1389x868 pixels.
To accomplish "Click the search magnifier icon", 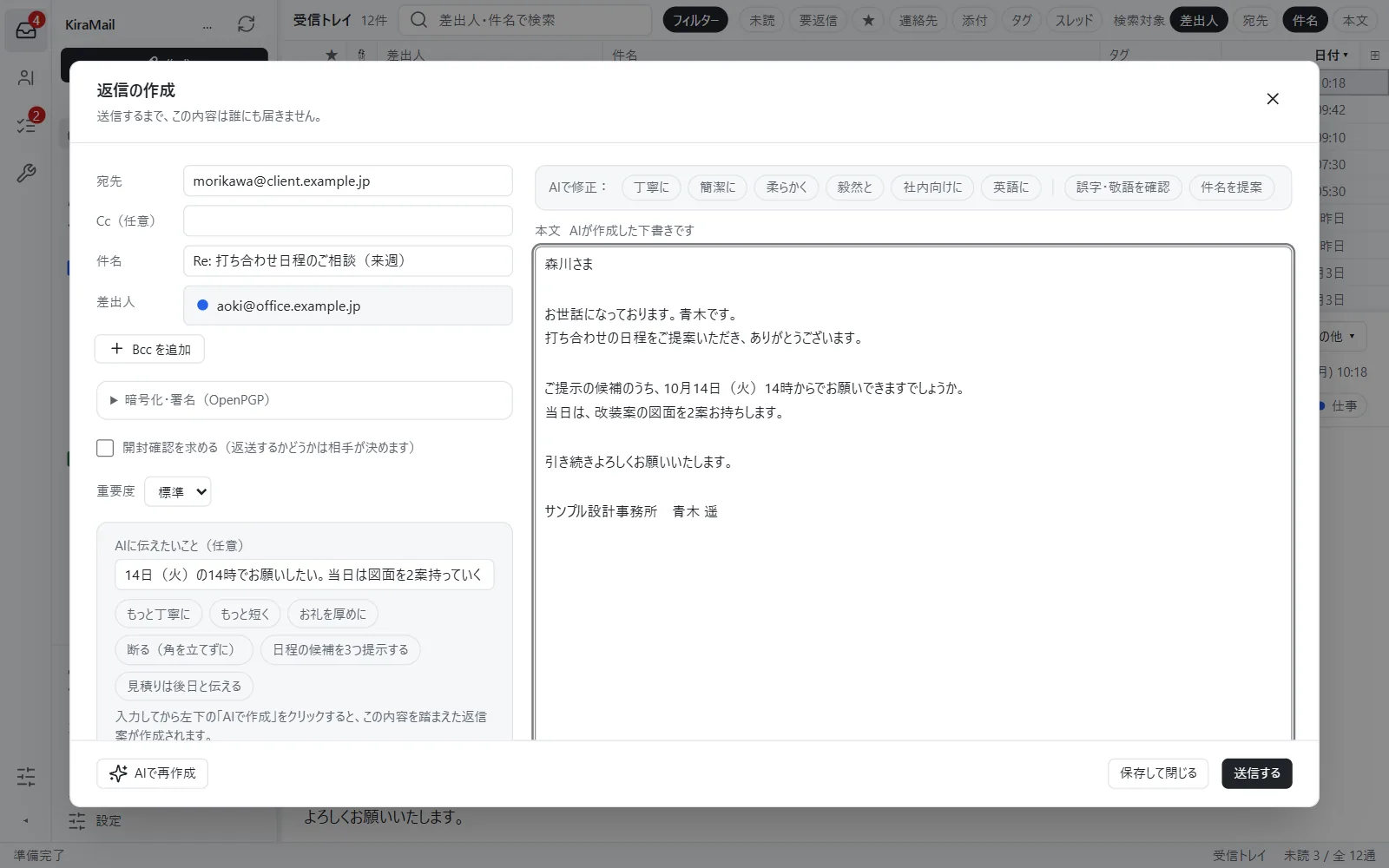I will (418, 20).
